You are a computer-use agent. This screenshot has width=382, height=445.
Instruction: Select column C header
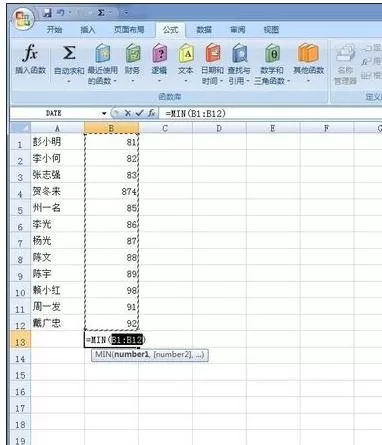point(165,128)
